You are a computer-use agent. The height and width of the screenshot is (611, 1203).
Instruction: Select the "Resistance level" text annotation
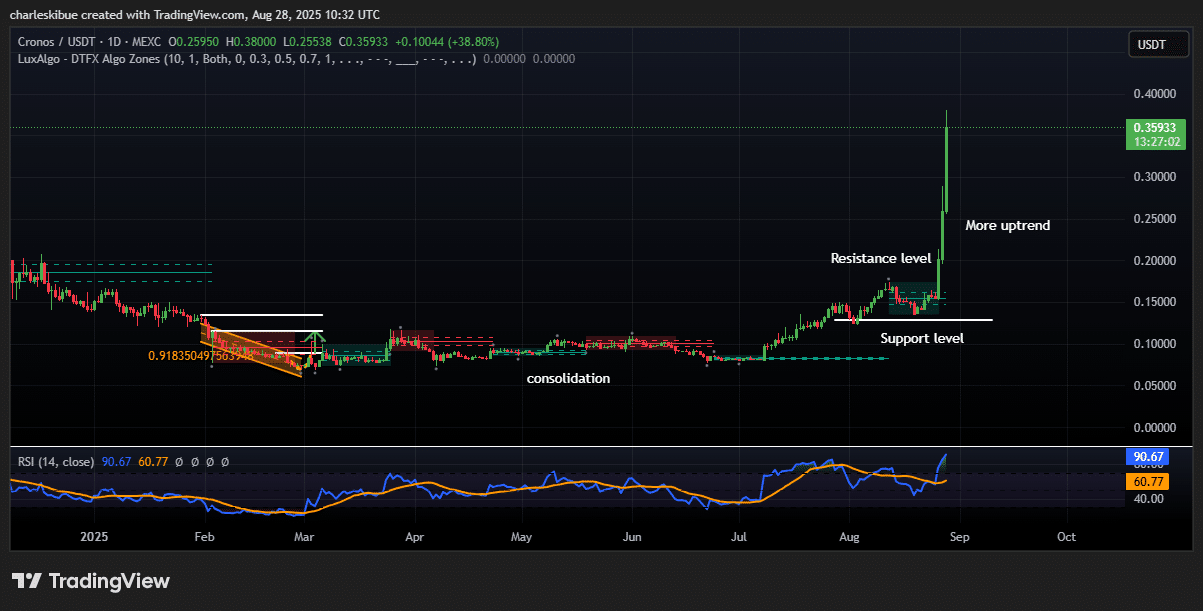(880, 259)
